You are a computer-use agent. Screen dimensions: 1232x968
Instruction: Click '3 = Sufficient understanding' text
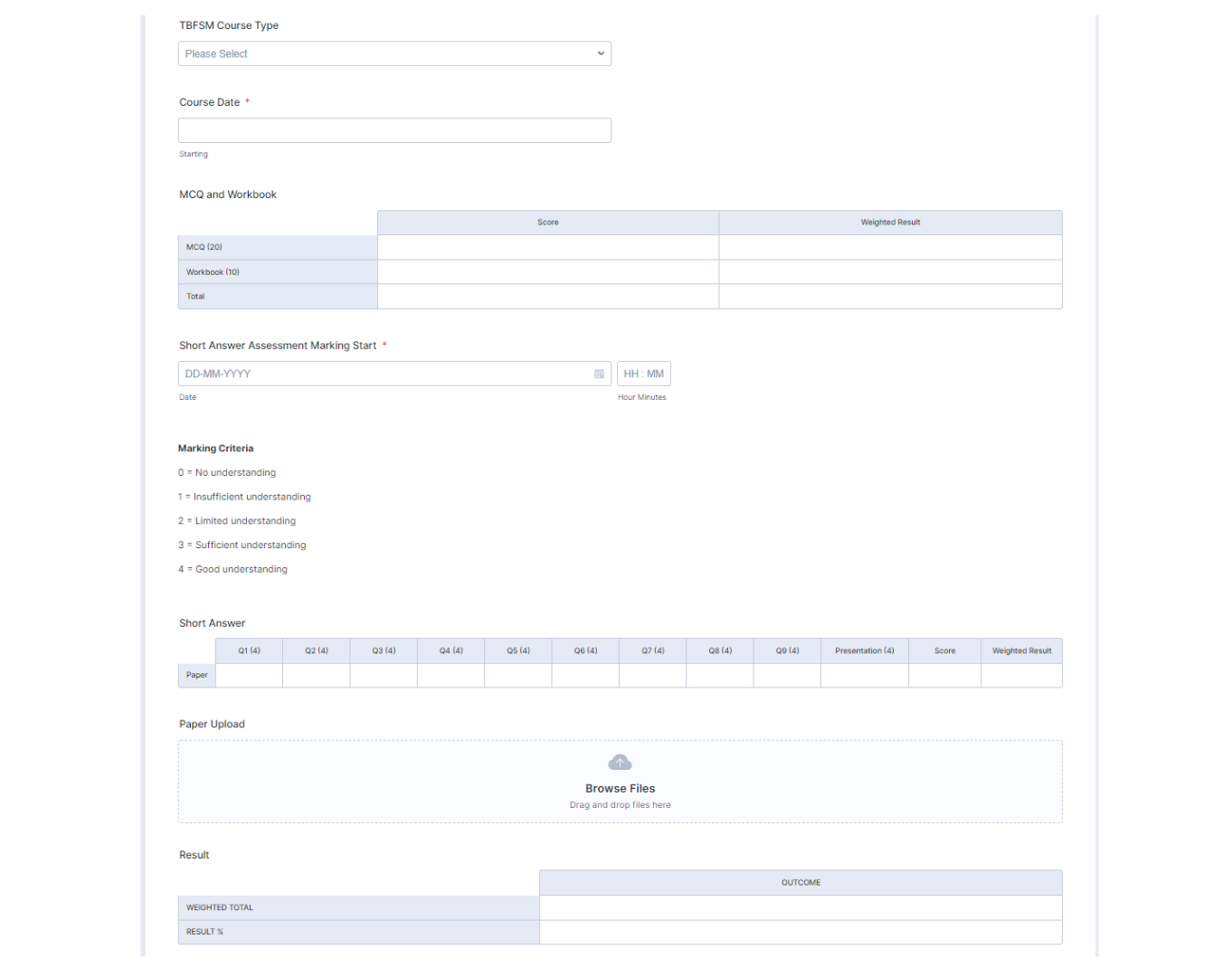coord(242,546)
